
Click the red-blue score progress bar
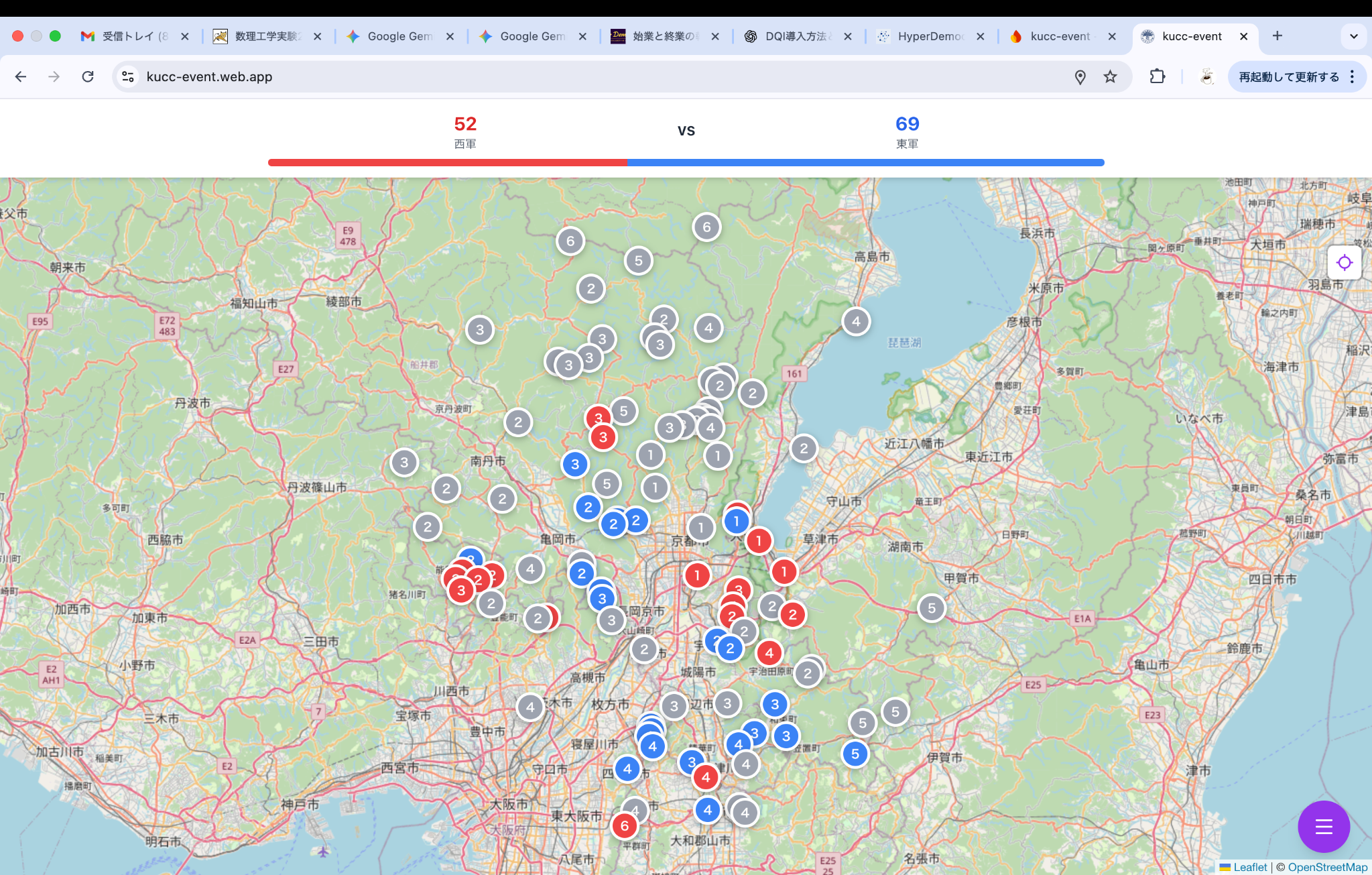coord(686,162)
